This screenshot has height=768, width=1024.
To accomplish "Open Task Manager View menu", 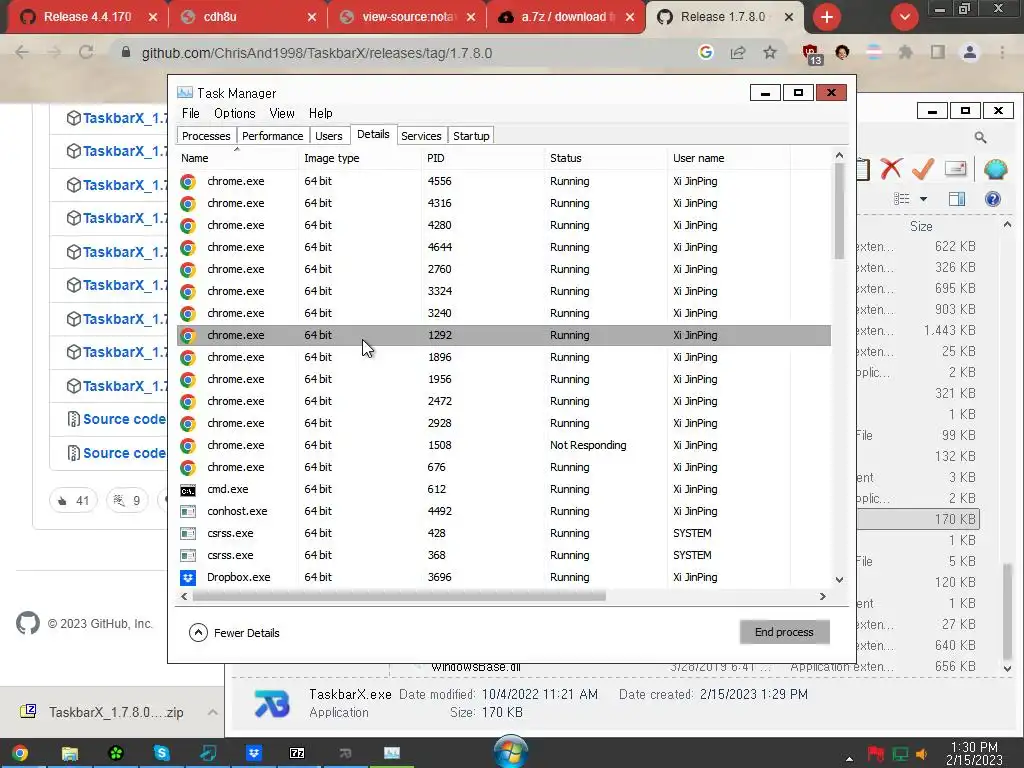I will click(x=281, y=114).
